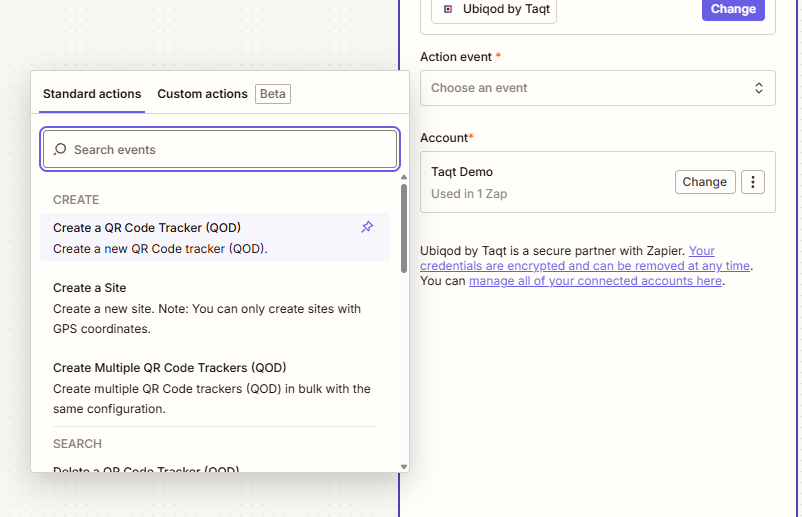Select the Create a Site action

[x=215, y=308]
